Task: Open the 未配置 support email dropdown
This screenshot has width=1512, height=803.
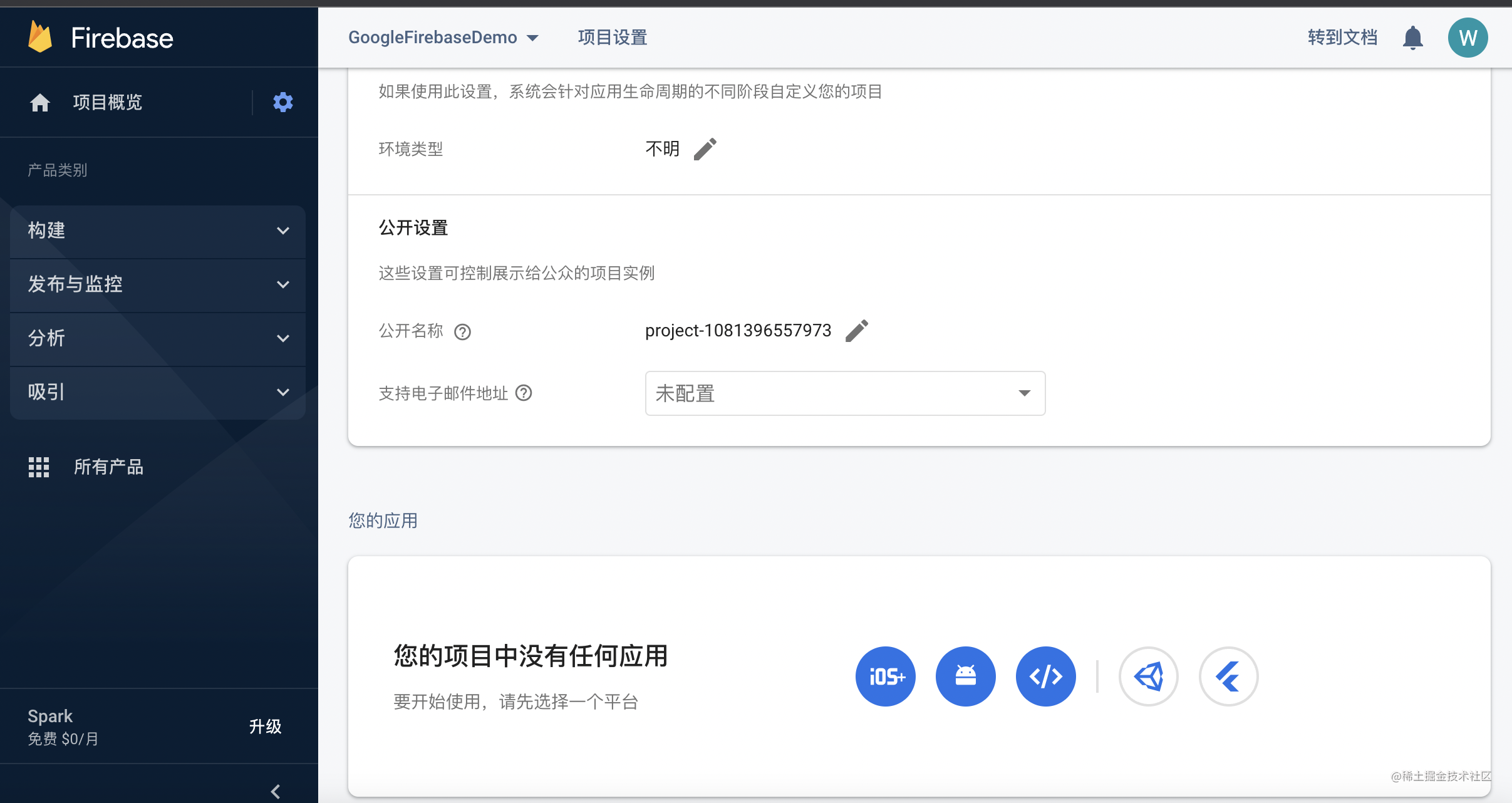Action: pyautogui.click(x=845, y=393)
